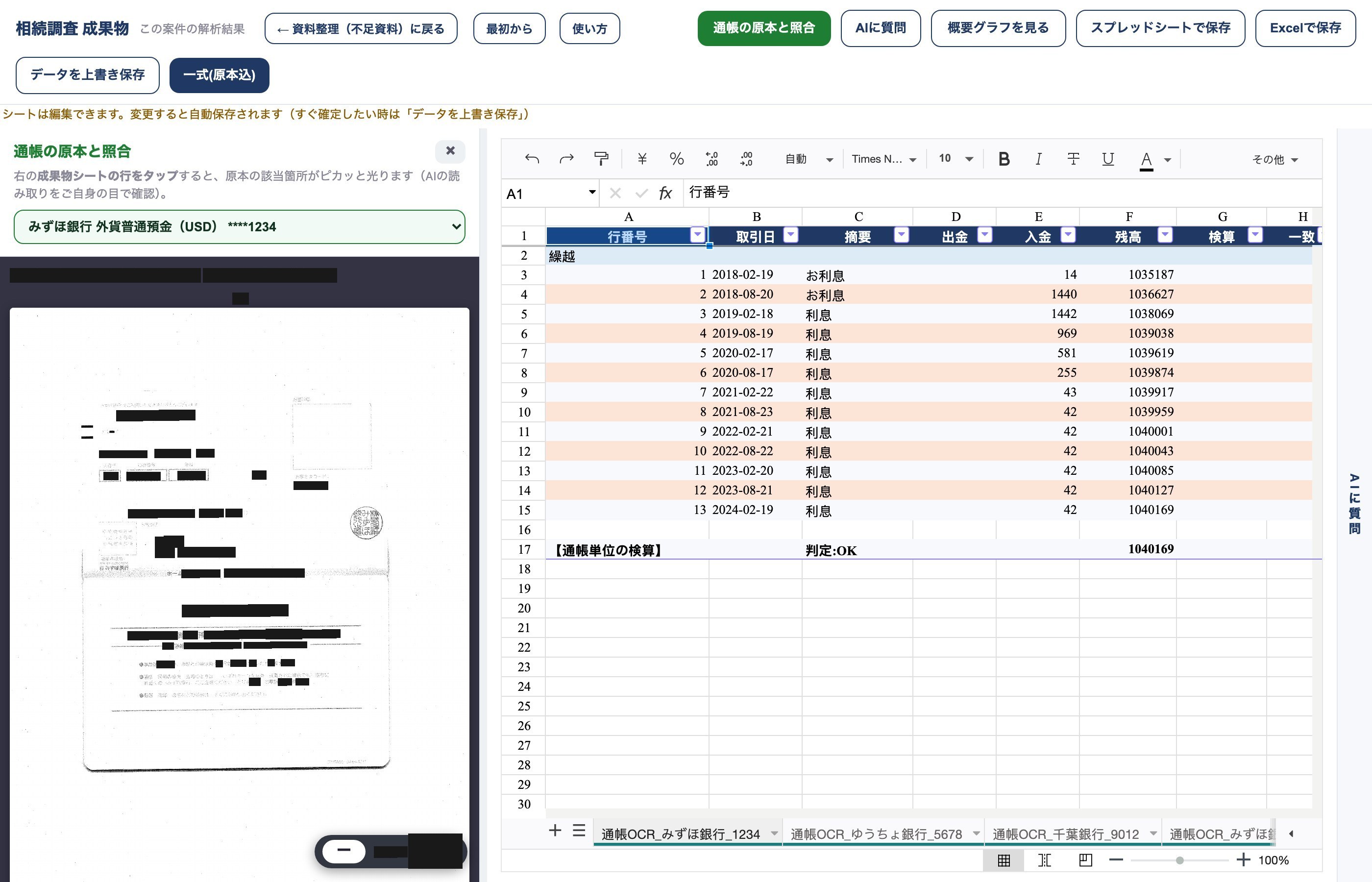Restart with 最初から
Screen dimensions: 1372x882
pos(509,28)
